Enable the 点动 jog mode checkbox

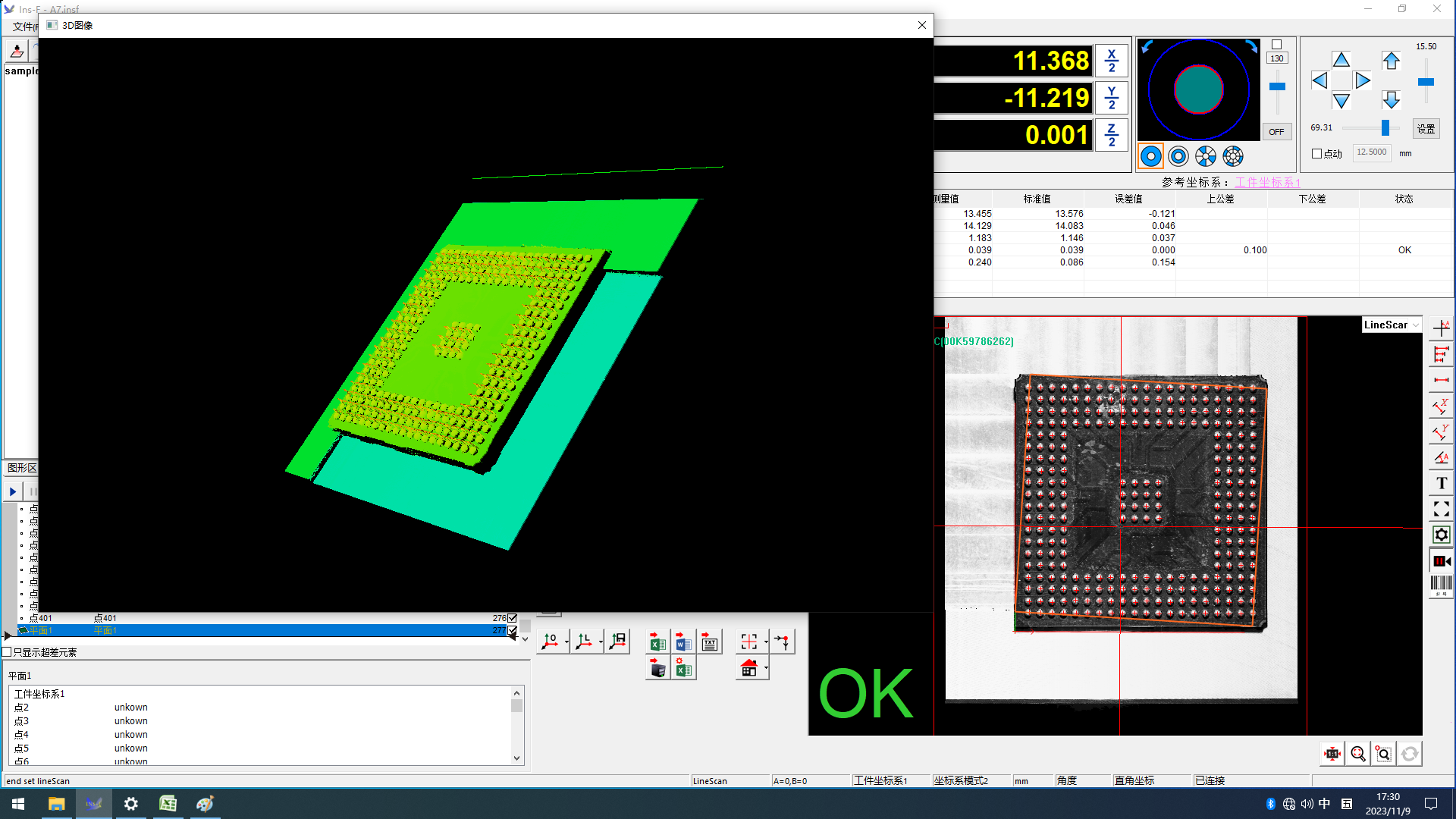coord(1317,153)
